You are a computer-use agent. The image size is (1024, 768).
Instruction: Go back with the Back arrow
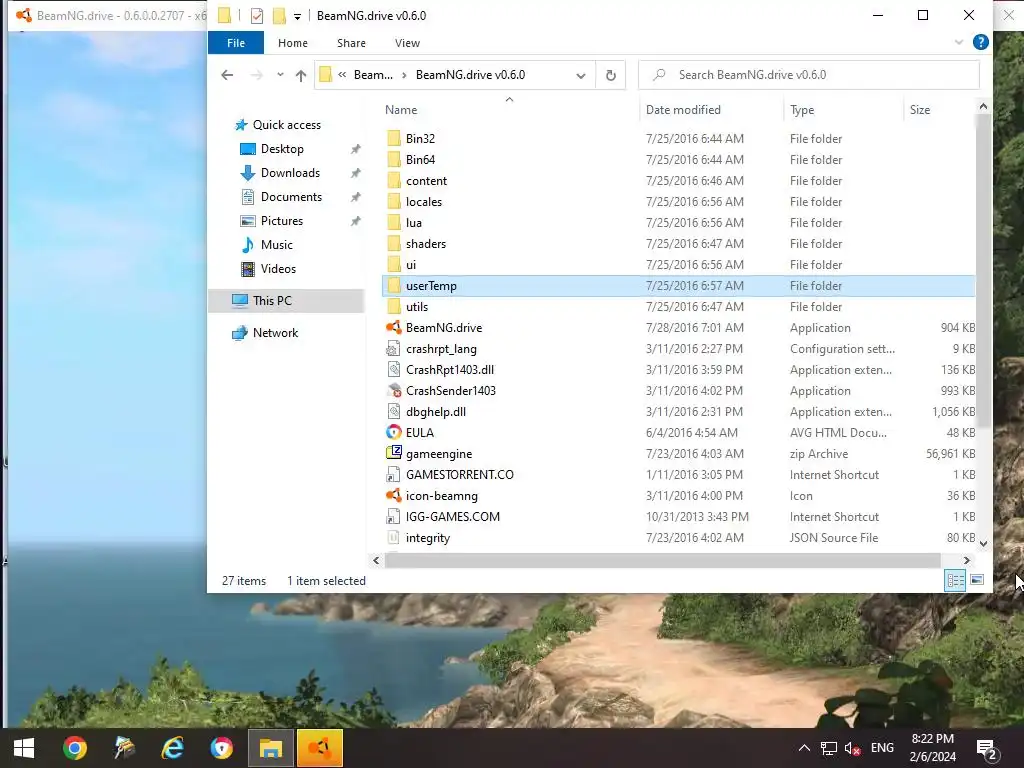227,75
